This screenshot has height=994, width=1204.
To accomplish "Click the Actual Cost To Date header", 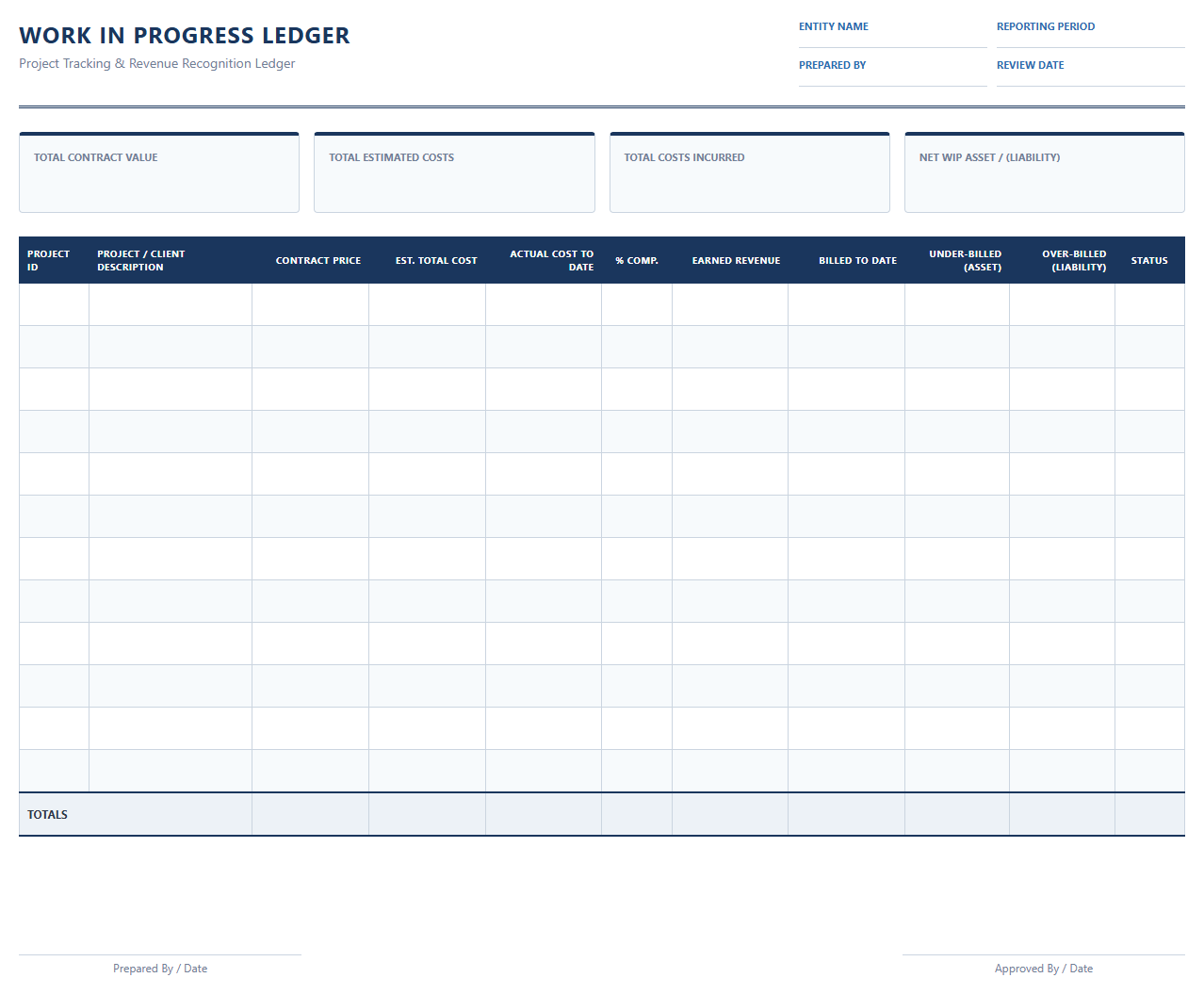I will point(544,260).
